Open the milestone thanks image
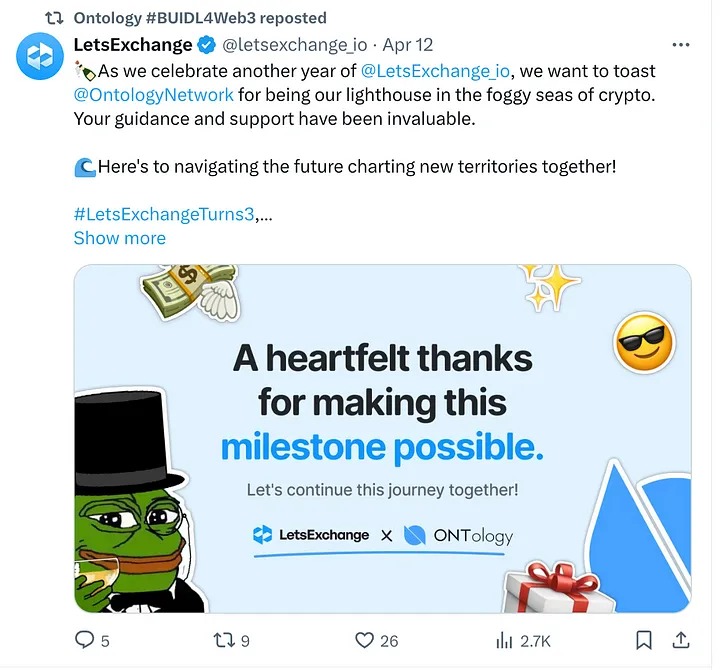Viewport: 720px width, 670px height. click(x=382, y=438)
